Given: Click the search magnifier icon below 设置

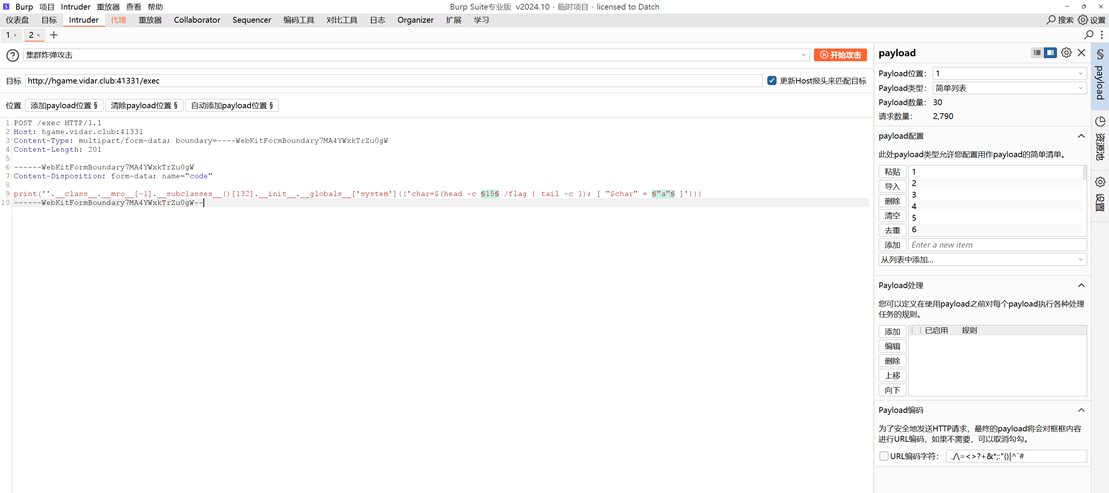Looking at the screenshot, I should 1089,35.
